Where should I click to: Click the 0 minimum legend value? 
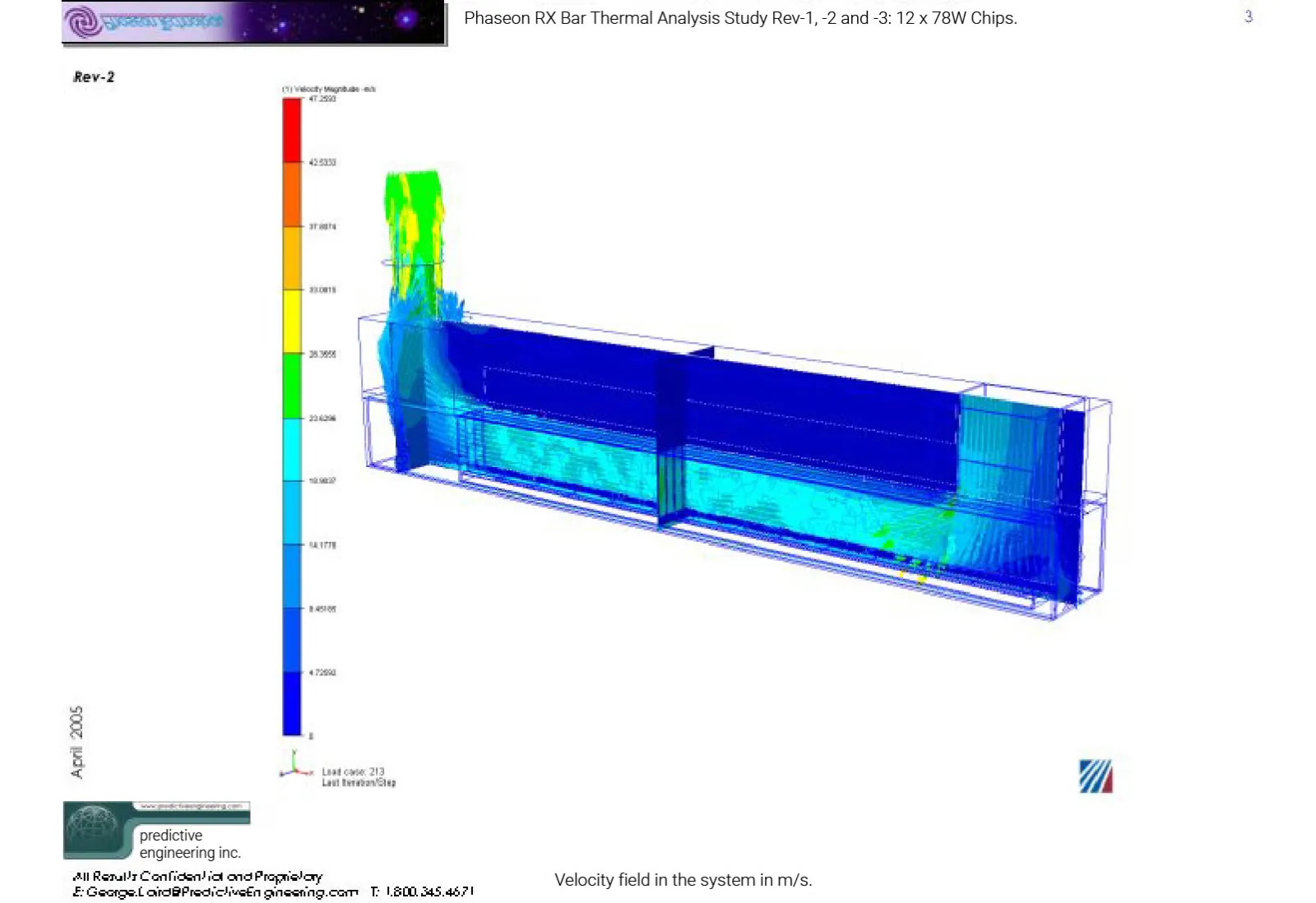tap(311, 736)
